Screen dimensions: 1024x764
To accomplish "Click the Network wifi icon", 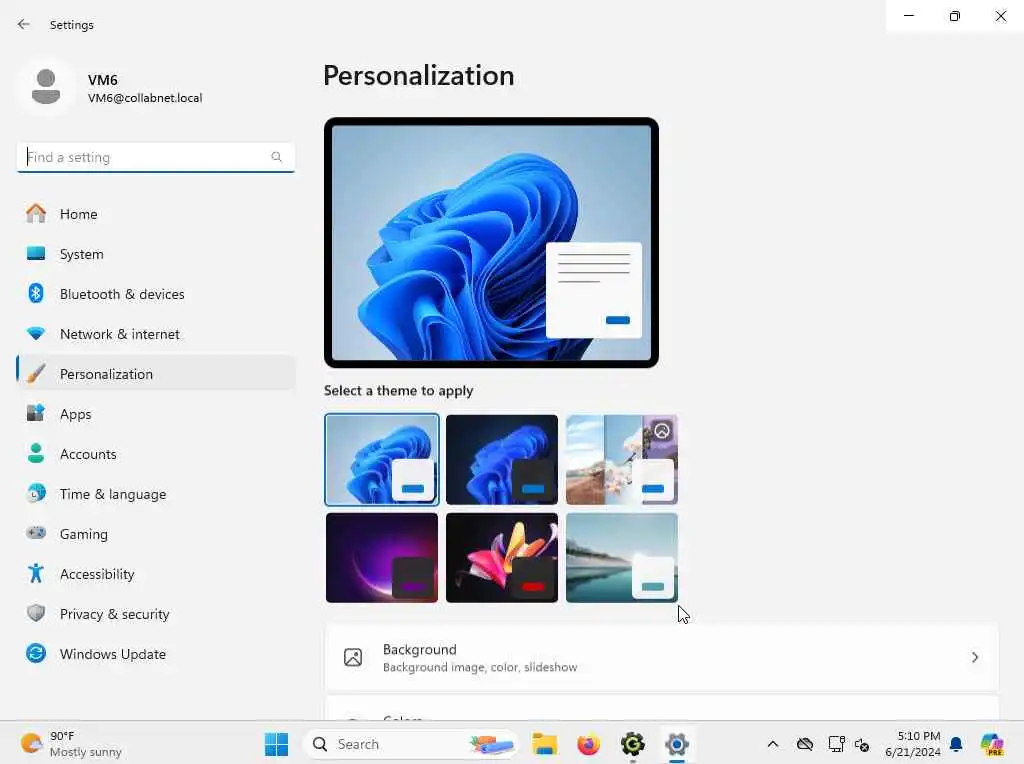I will pyautogui.click(x=36, y=334).
